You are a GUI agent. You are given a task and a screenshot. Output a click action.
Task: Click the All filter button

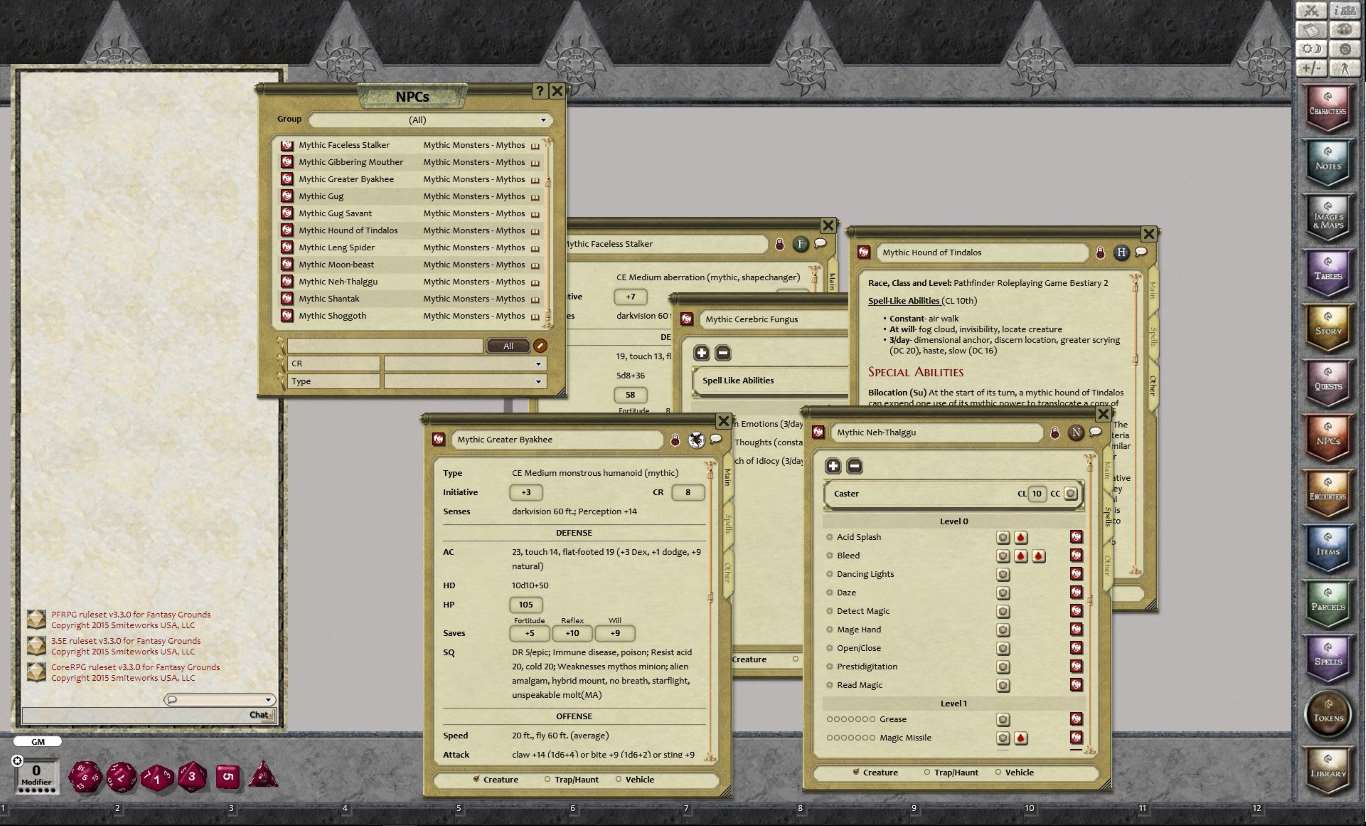point(508,346)
